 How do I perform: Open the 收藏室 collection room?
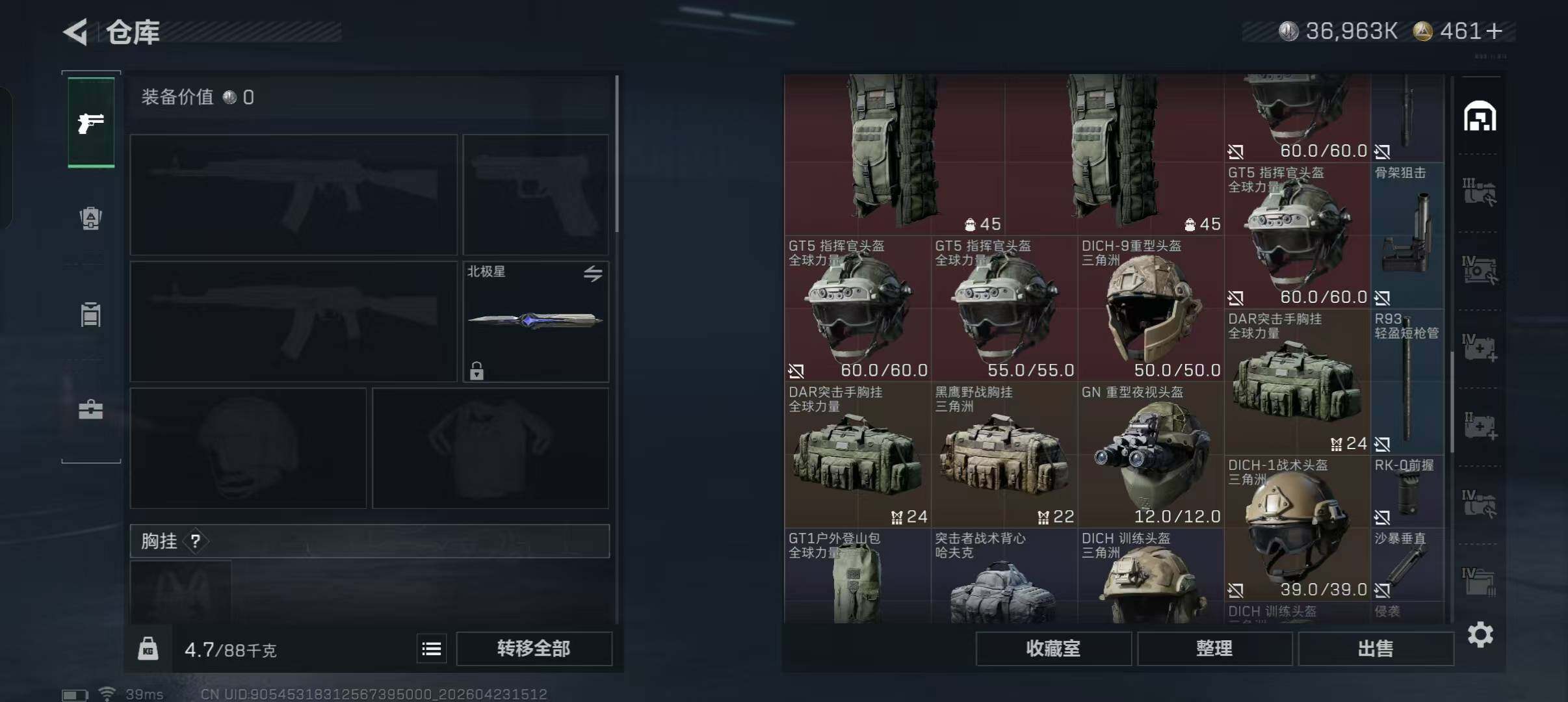(1053, 648)
